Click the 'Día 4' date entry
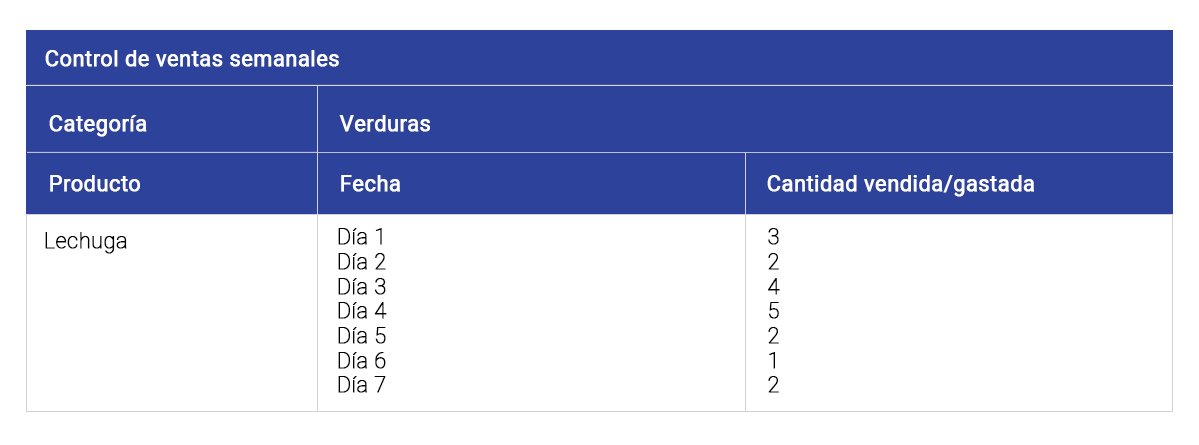 (362, 311)
